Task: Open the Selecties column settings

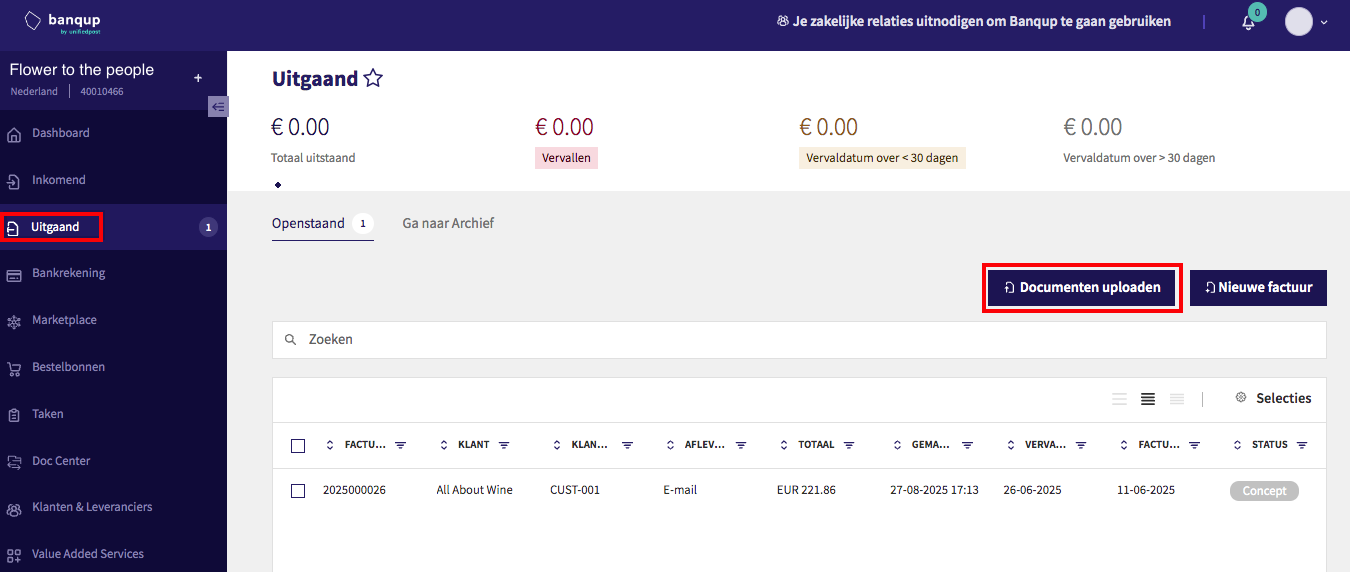Action: point(1273,398)
